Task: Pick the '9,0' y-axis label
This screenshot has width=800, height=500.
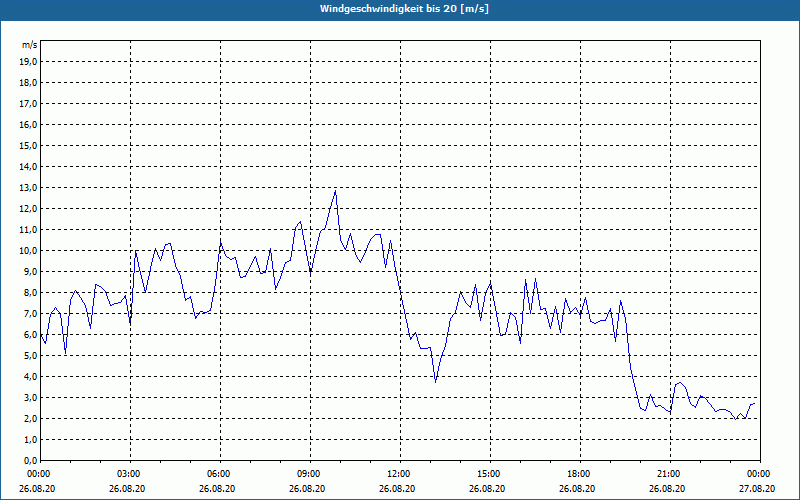Action: (x=30, y=271)
